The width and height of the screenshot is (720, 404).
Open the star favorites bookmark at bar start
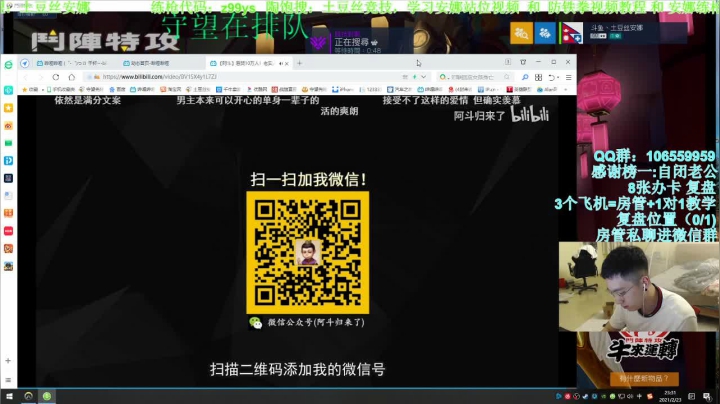pos(30,90)
